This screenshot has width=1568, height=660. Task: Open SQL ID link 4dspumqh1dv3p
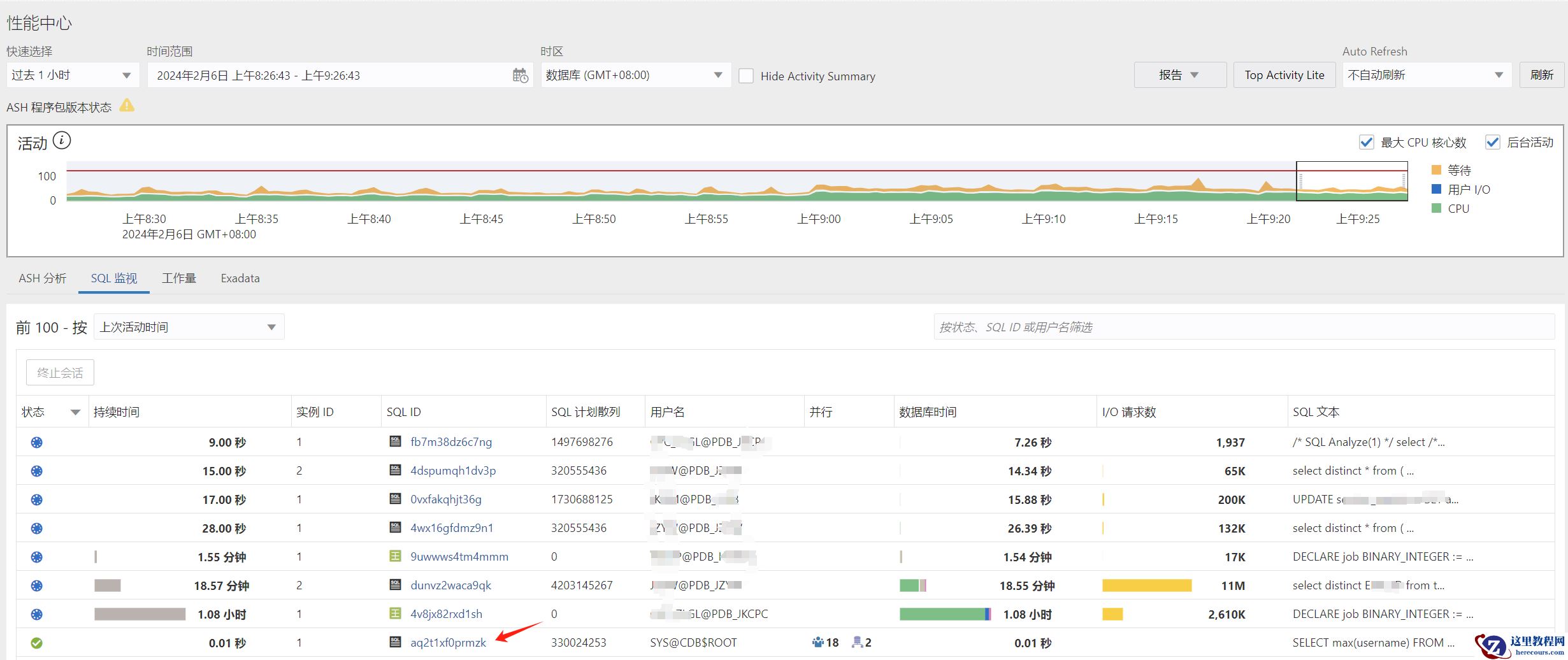point(452,471)
